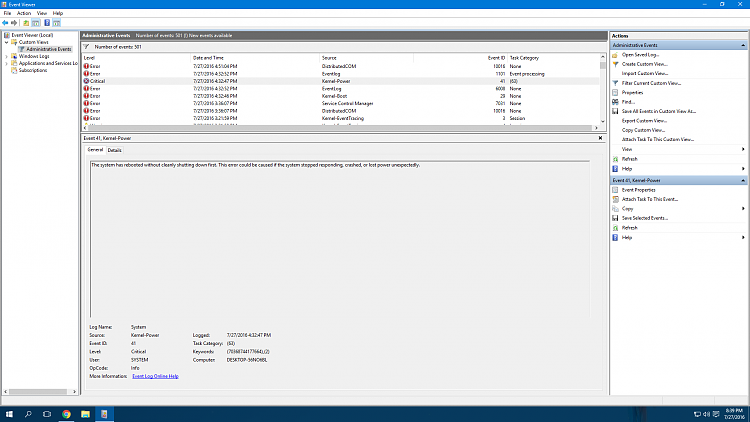Go back with the toolbar Back arrow
This screenshot has height=422, width=750.
tap(5, 23)
